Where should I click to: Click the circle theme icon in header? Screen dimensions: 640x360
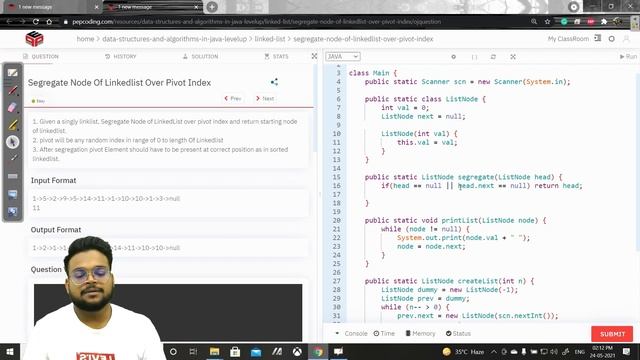coord(611,39)
